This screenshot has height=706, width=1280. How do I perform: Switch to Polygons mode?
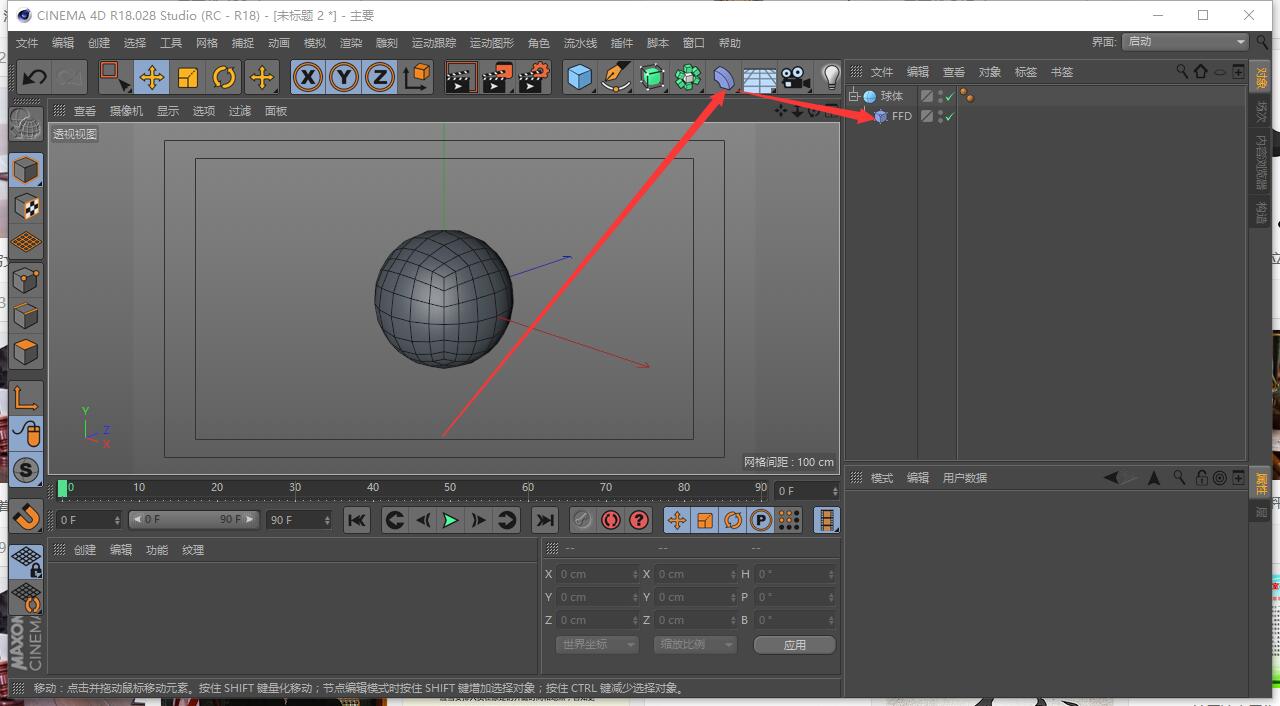(x=26, y=353)
